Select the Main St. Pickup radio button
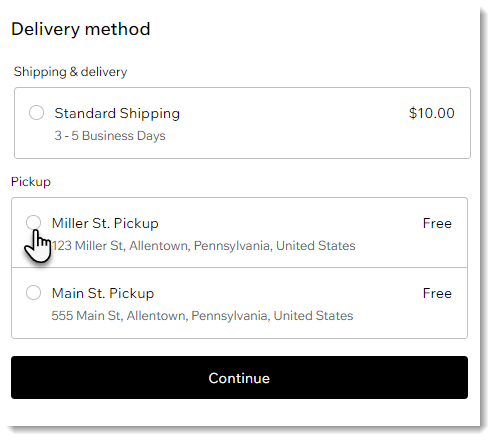Image resolution: width=495 pixels, height=441 pixels. click(x=33, y=293)
